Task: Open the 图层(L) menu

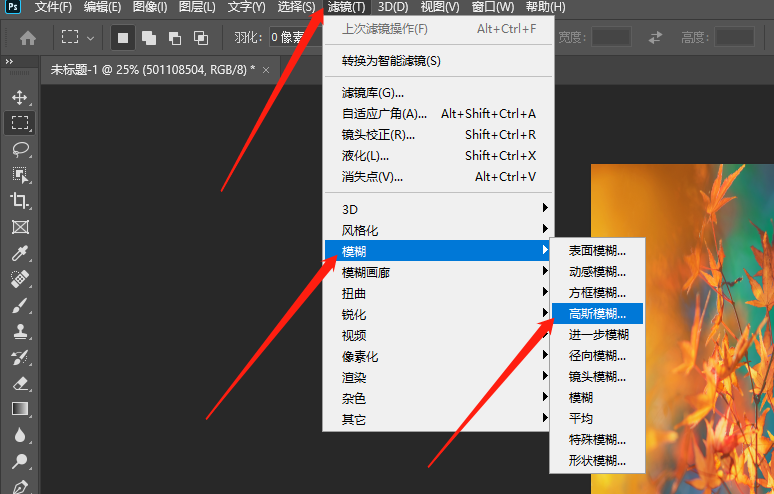Action: point(197,7)
